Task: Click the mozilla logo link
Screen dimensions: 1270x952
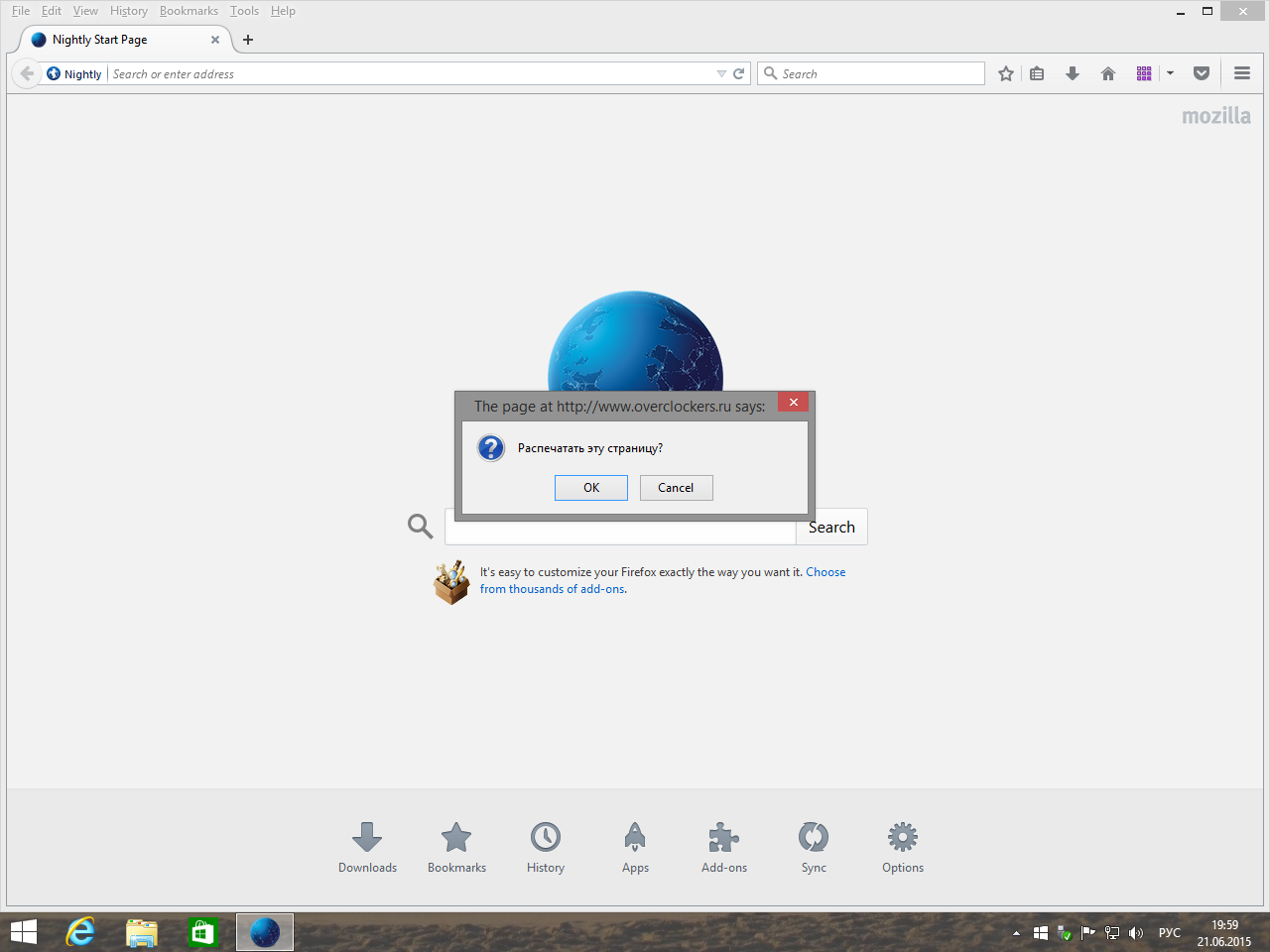Action: pyautogui.click(x=1216, y=116)
